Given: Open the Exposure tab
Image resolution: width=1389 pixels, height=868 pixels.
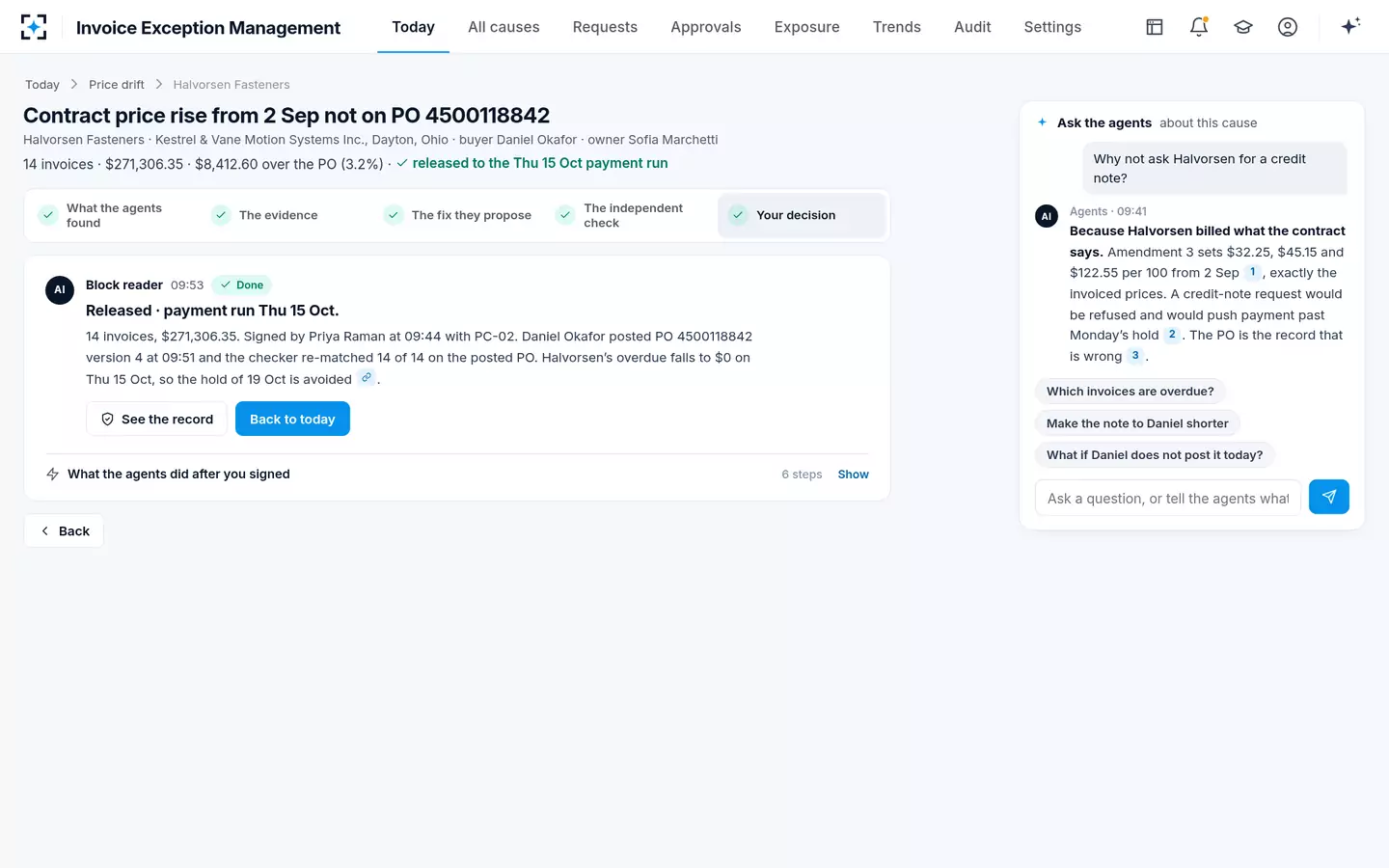Looking at the screenshot, I should click(x=807, y=27).
